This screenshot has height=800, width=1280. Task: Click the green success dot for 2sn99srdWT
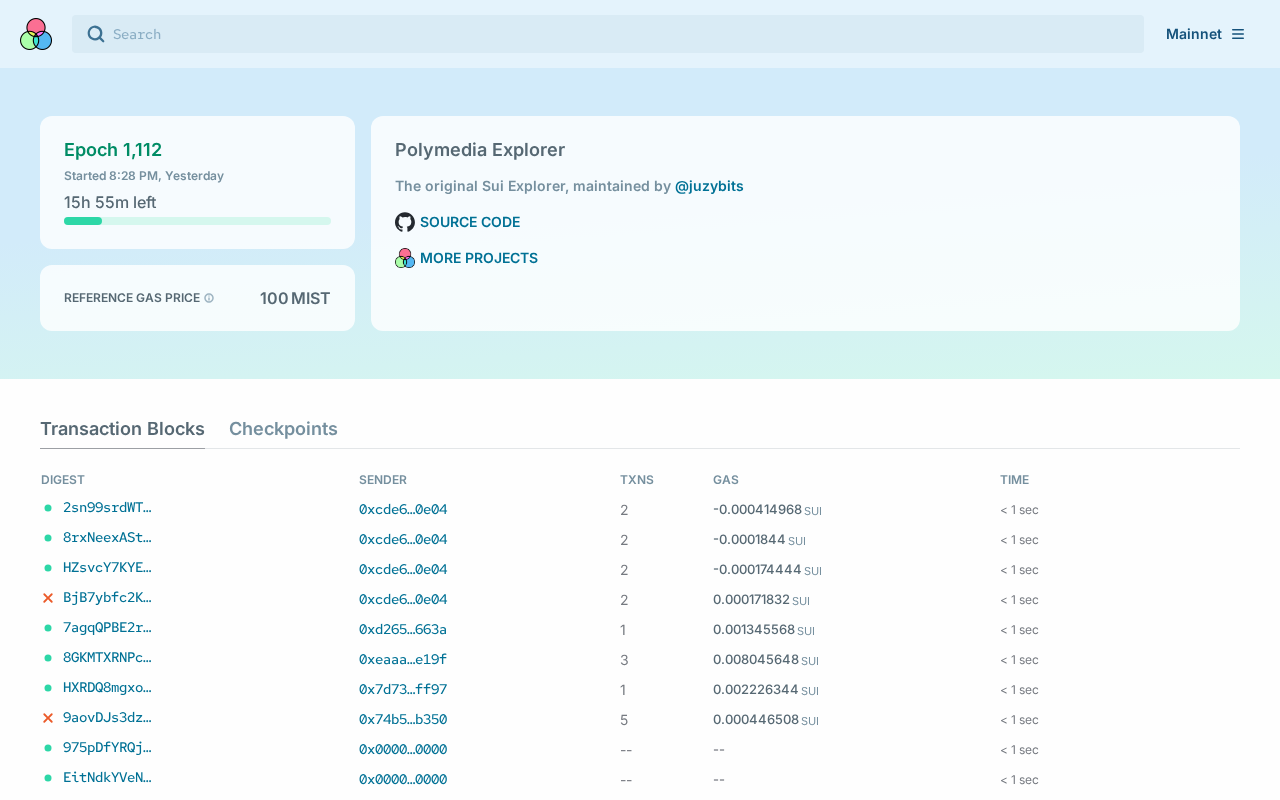[48, 508]
